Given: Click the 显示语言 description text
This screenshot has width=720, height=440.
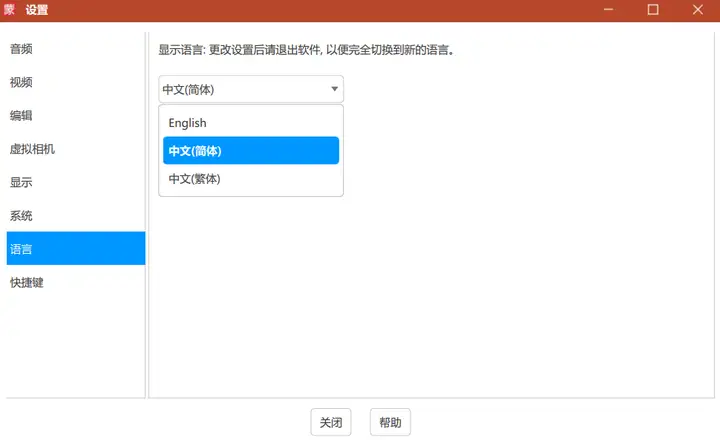Looking at the screenshot, I should pos(306,50).
